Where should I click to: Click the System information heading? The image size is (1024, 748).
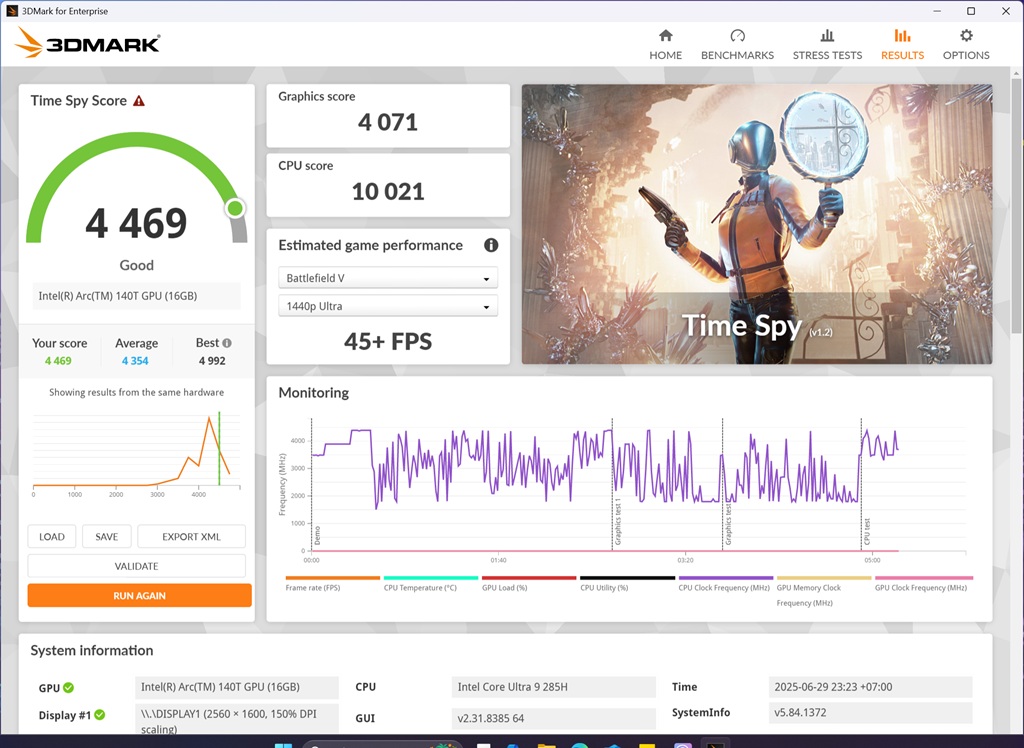[92, 651]
